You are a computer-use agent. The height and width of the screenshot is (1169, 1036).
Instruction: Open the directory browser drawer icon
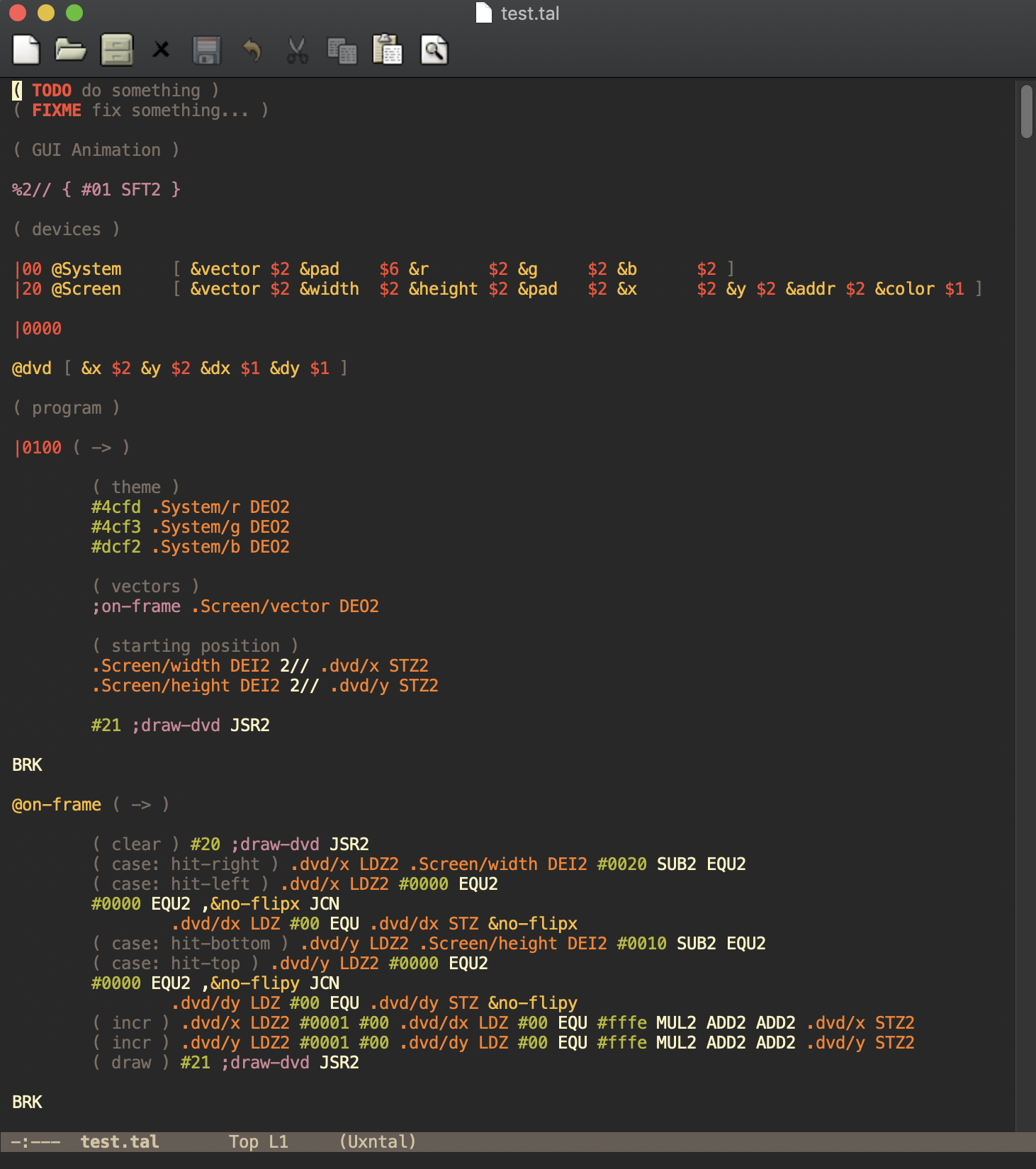click(117, 50)
